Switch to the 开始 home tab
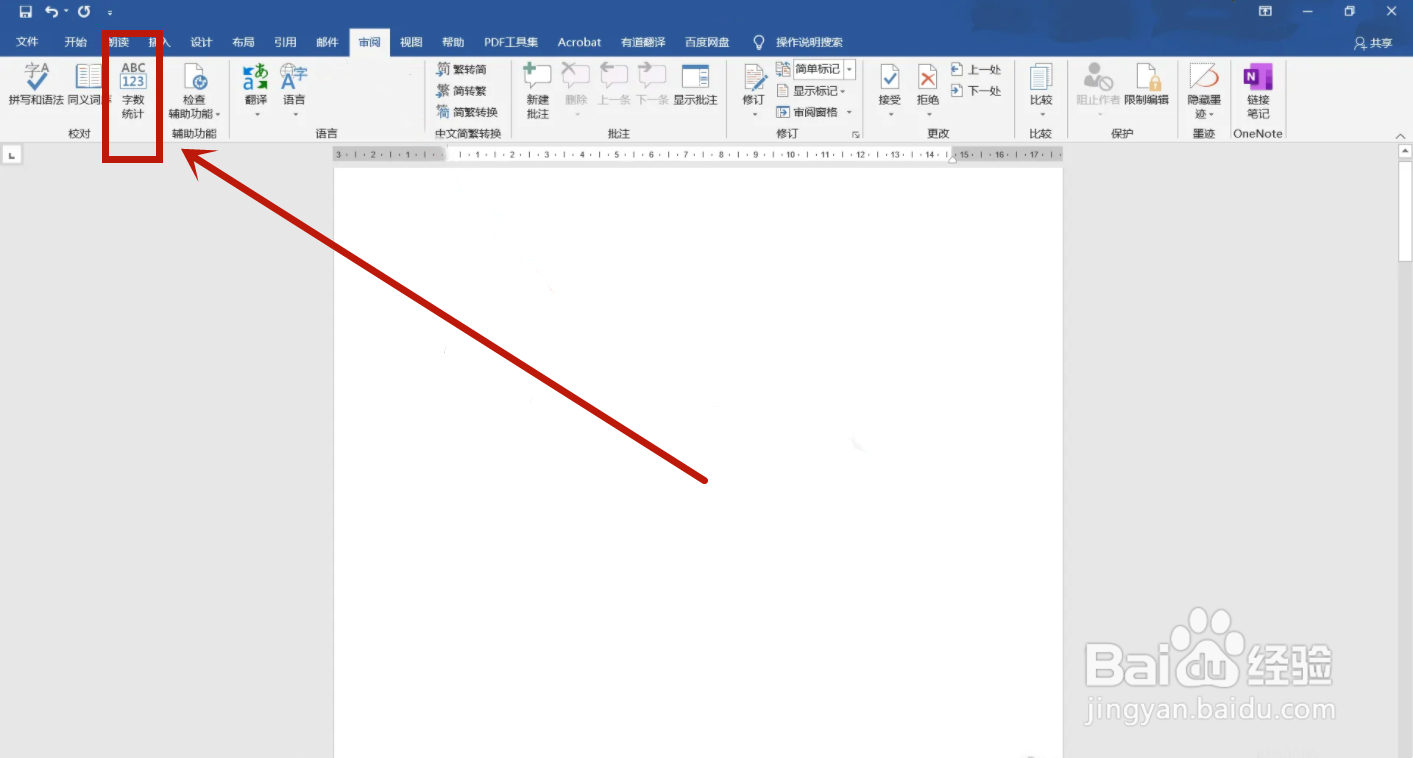The height and width of the screenshot is (758, 1413). click(x=76, y=42)
